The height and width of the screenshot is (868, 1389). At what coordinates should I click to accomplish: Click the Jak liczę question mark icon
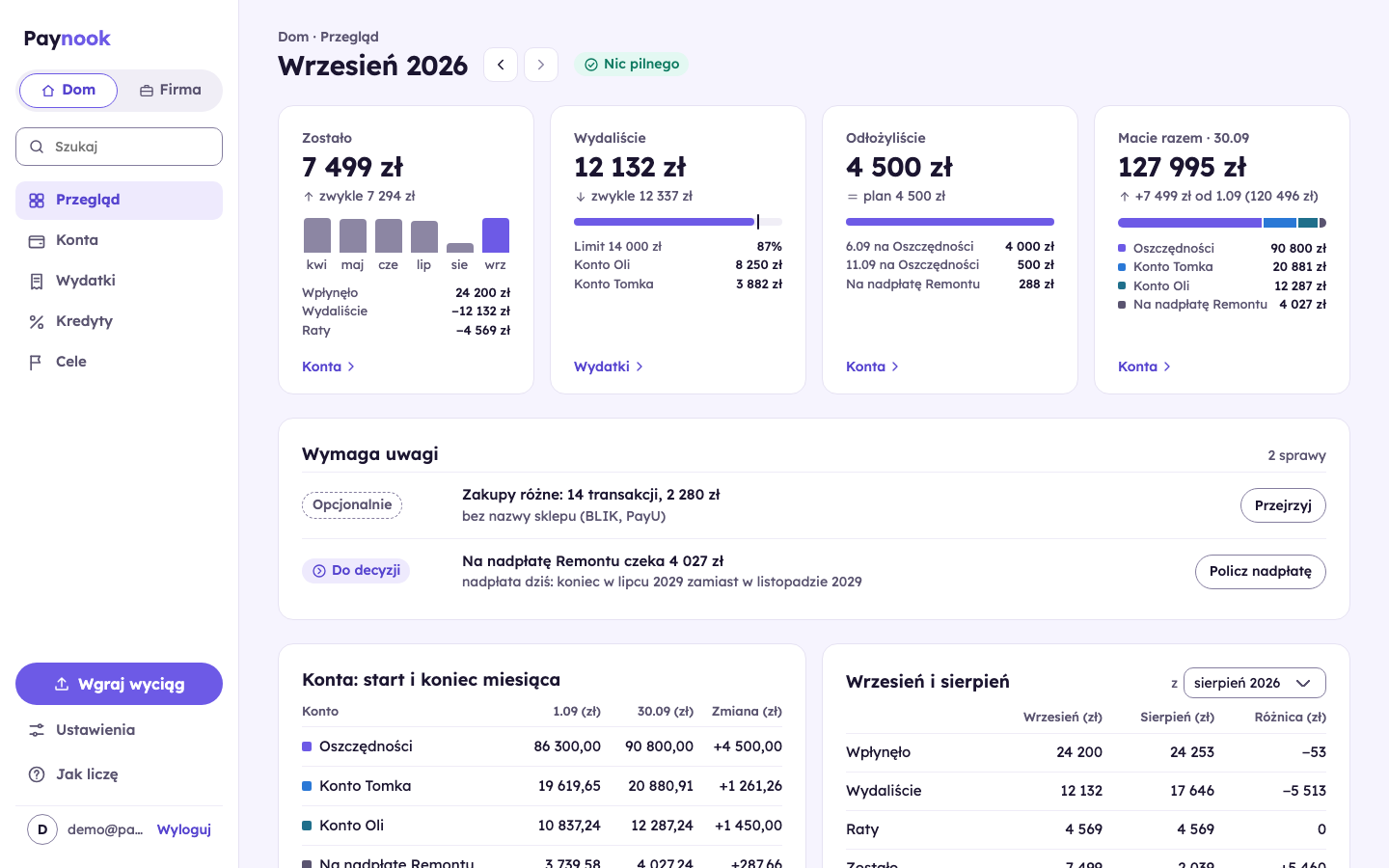[x=37, y=774]
